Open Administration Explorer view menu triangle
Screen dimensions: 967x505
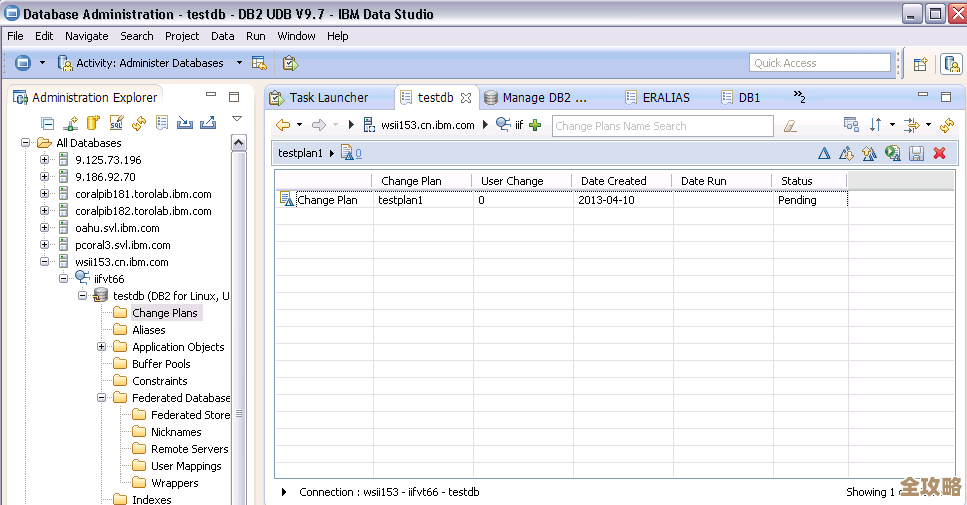(237, 118)
